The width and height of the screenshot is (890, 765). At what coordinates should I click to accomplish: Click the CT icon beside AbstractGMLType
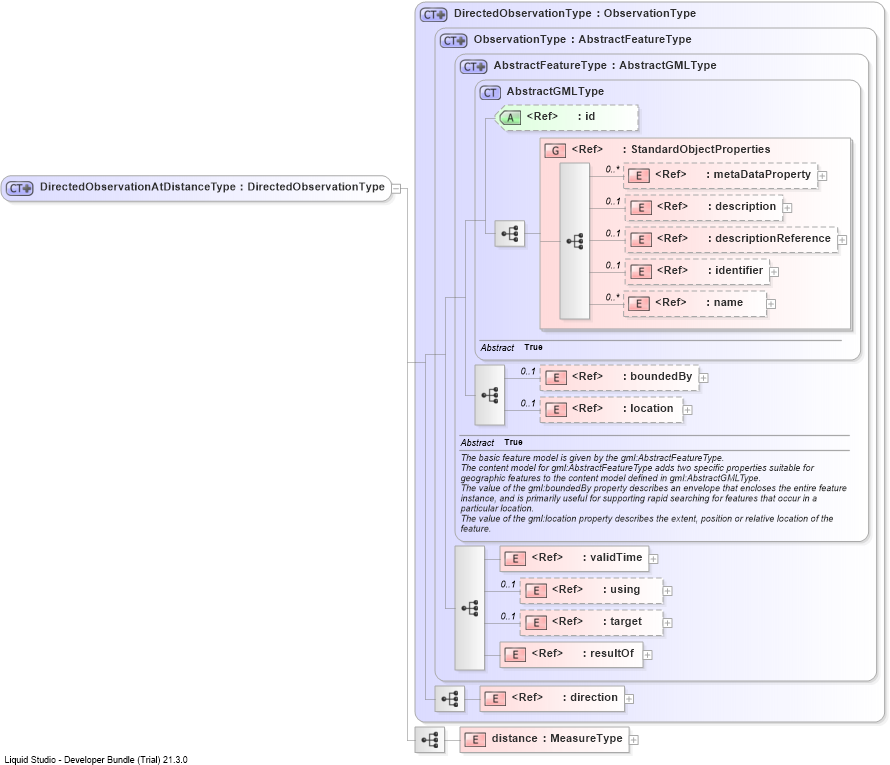[490, 93]
